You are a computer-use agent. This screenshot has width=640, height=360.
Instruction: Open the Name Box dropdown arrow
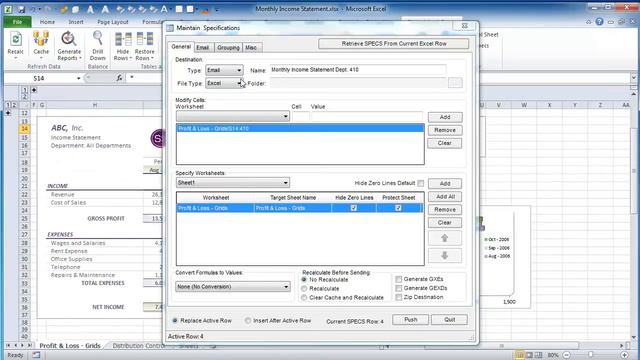(78, 78)
